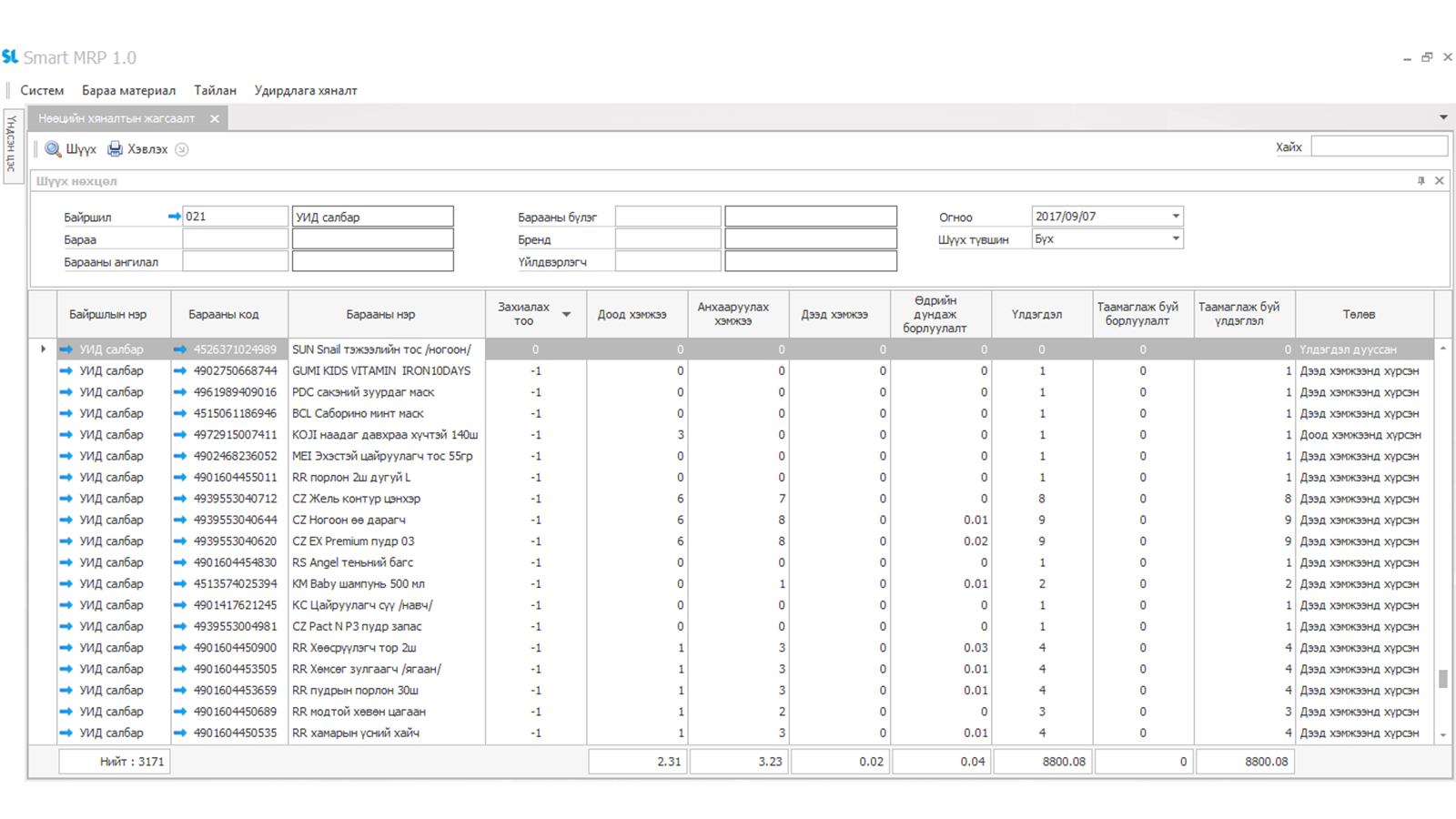This screenshot has width=1456, height=819.
Task: Click item code arrow icon for 4901604453505
Action: [x=180, y=669]
